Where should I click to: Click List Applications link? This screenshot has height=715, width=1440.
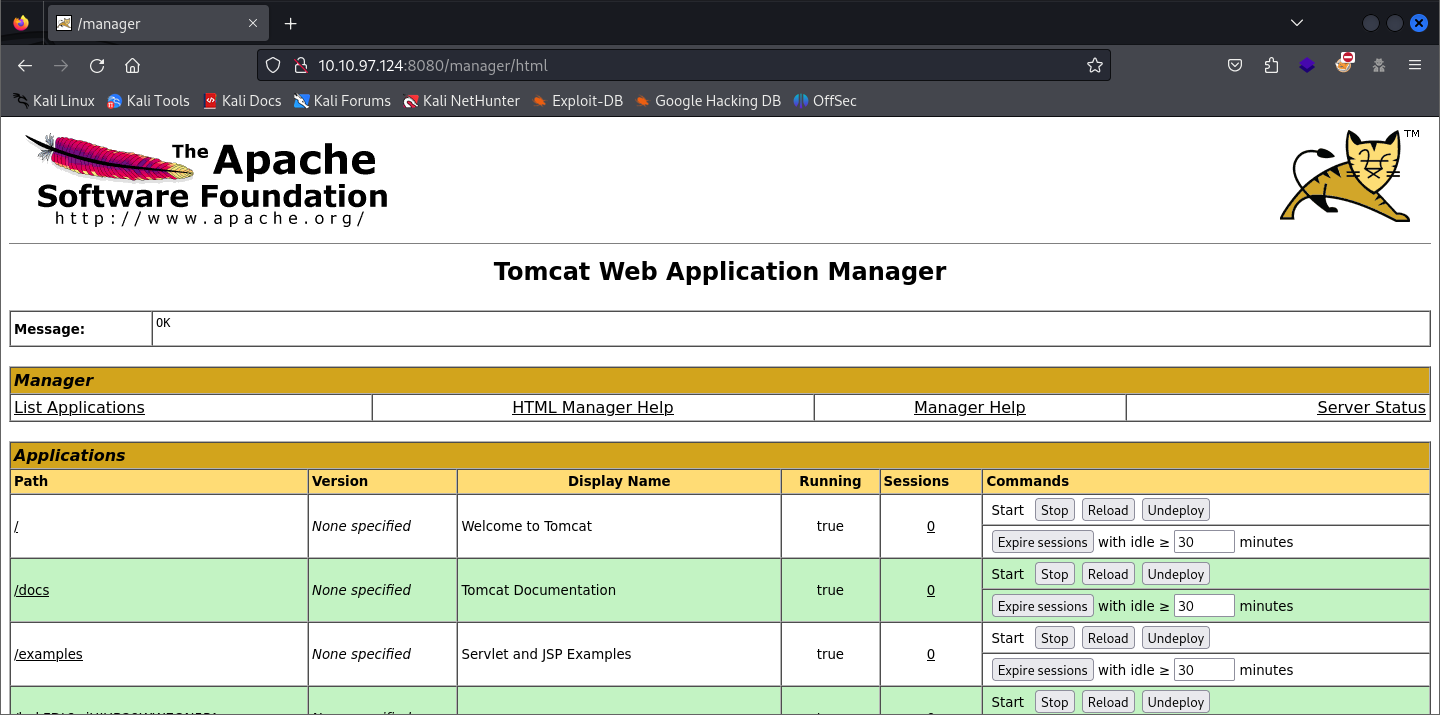tap(79, 408)
